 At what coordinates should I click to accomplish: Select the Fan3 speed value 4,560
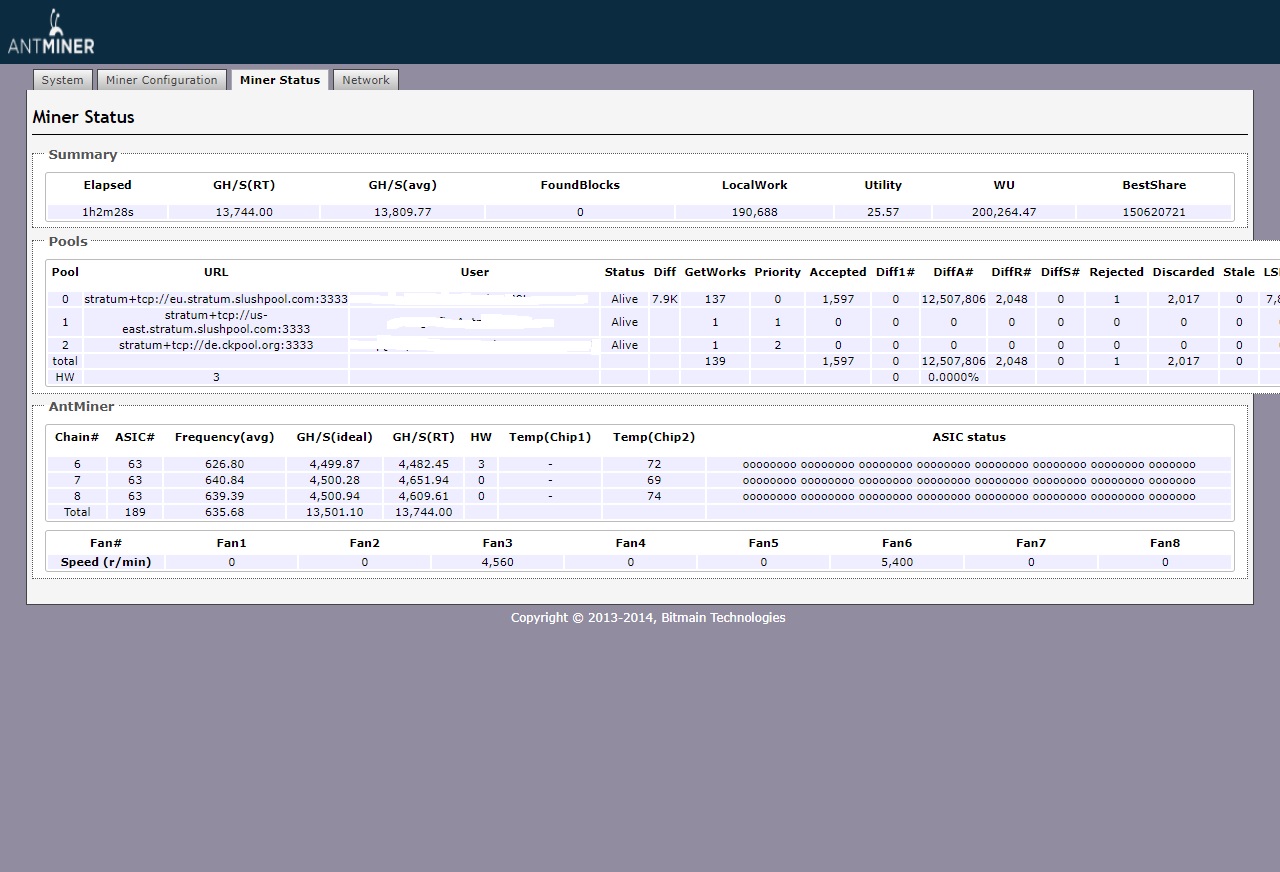pos(498,562)
